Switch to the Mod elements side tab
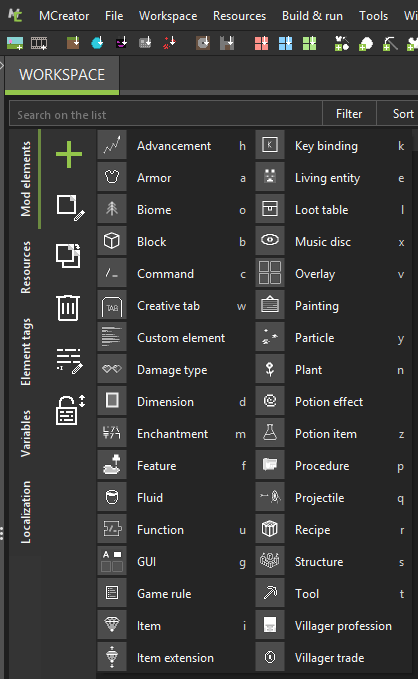The width and height of the screenshot is (418, 679). coord(26,179)
